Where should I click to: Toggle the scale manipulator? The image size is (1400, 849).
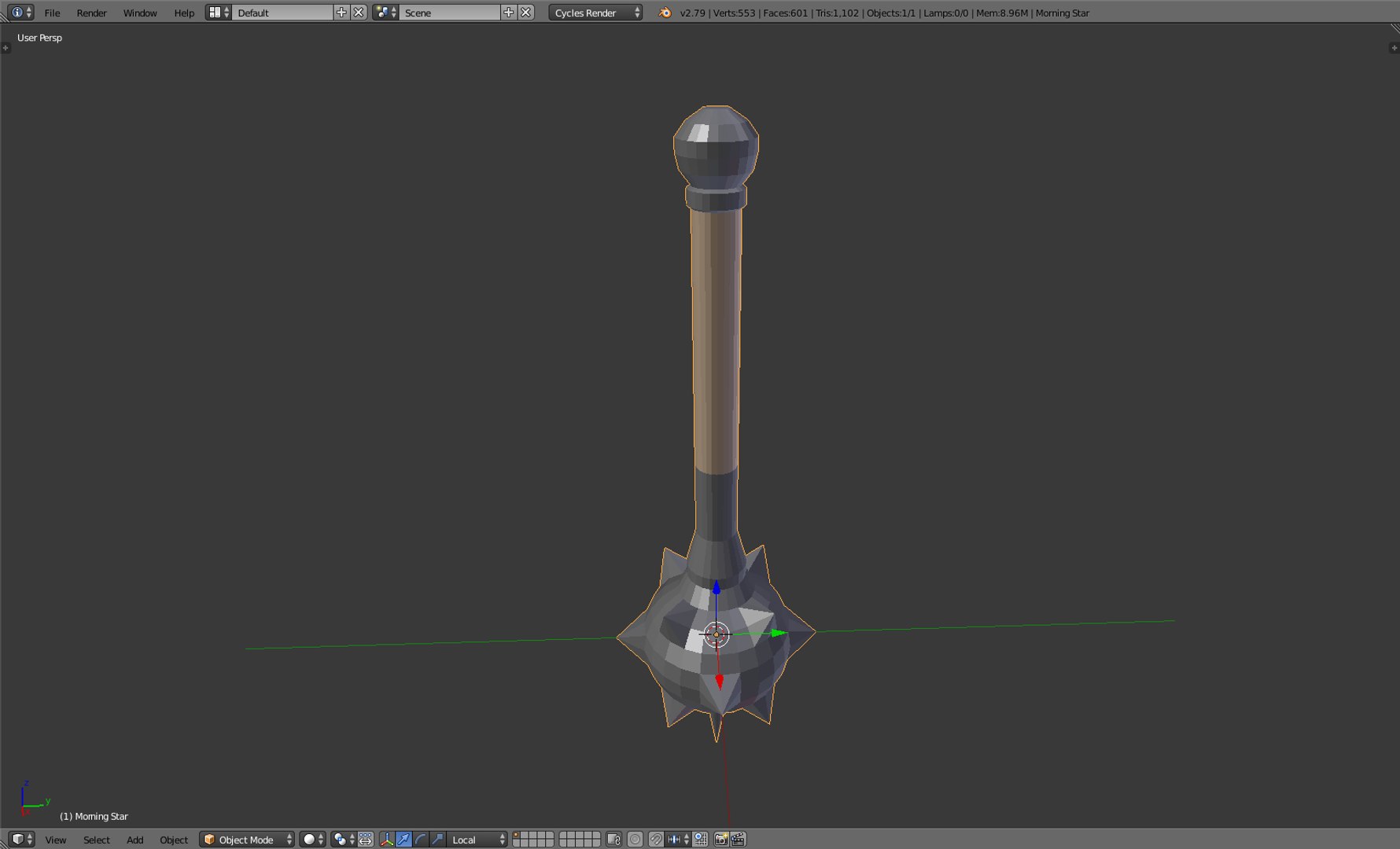(x=437, y=840)
